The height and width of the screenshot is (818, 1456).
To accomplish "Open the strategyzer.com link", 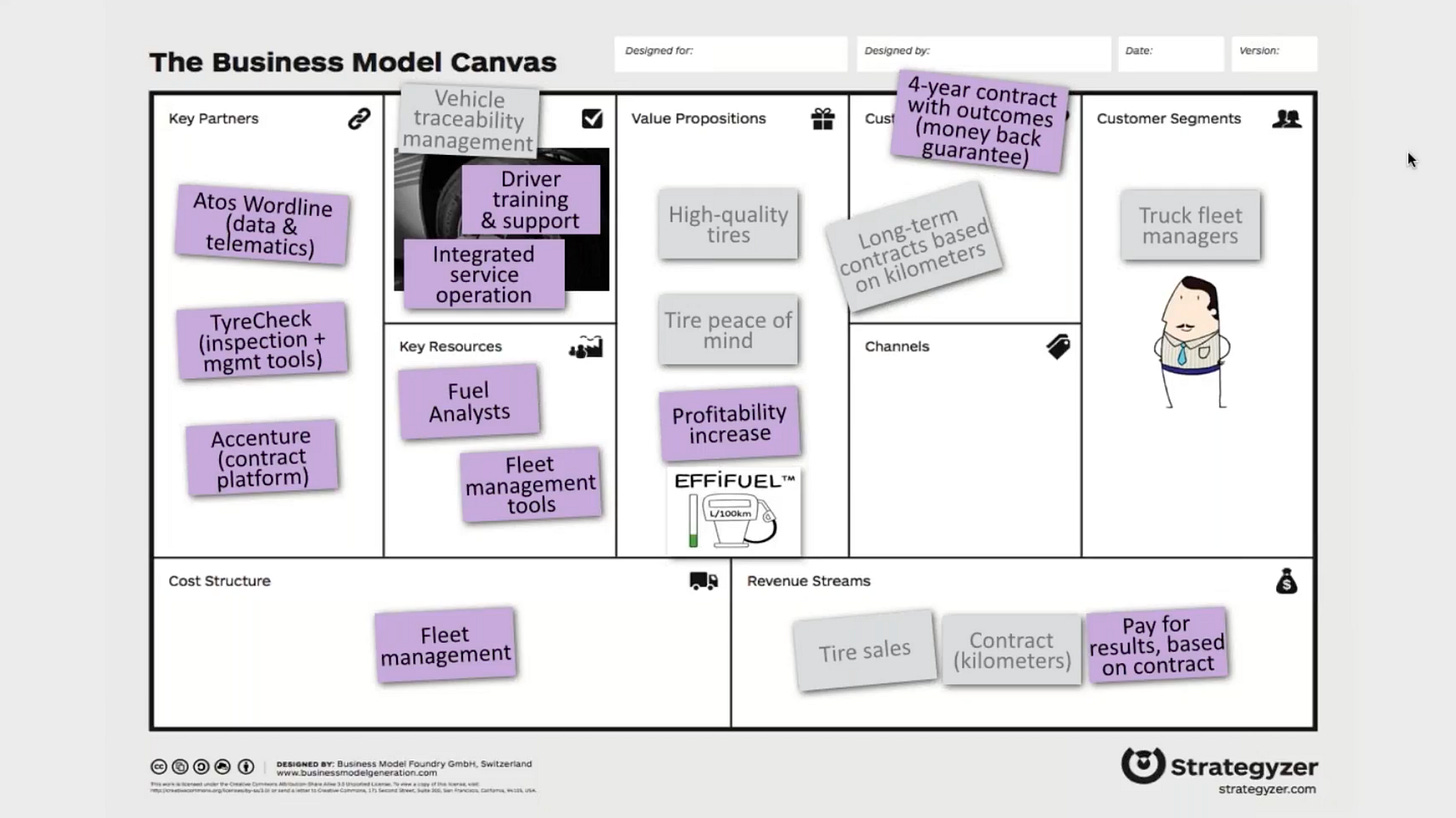I will [x=1267, y=789].
